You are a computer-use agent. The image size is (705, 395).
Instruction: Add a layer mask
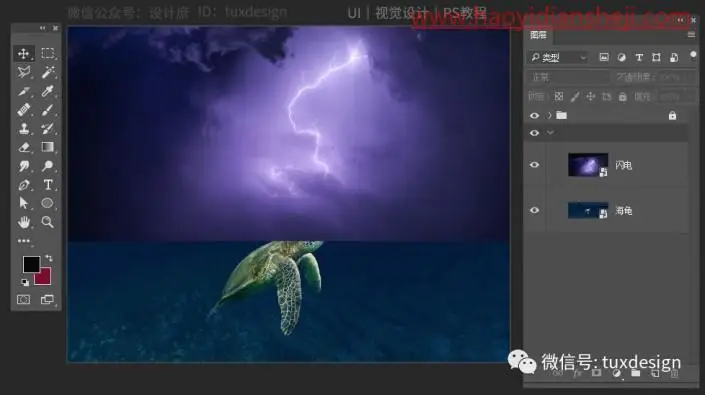596,373
